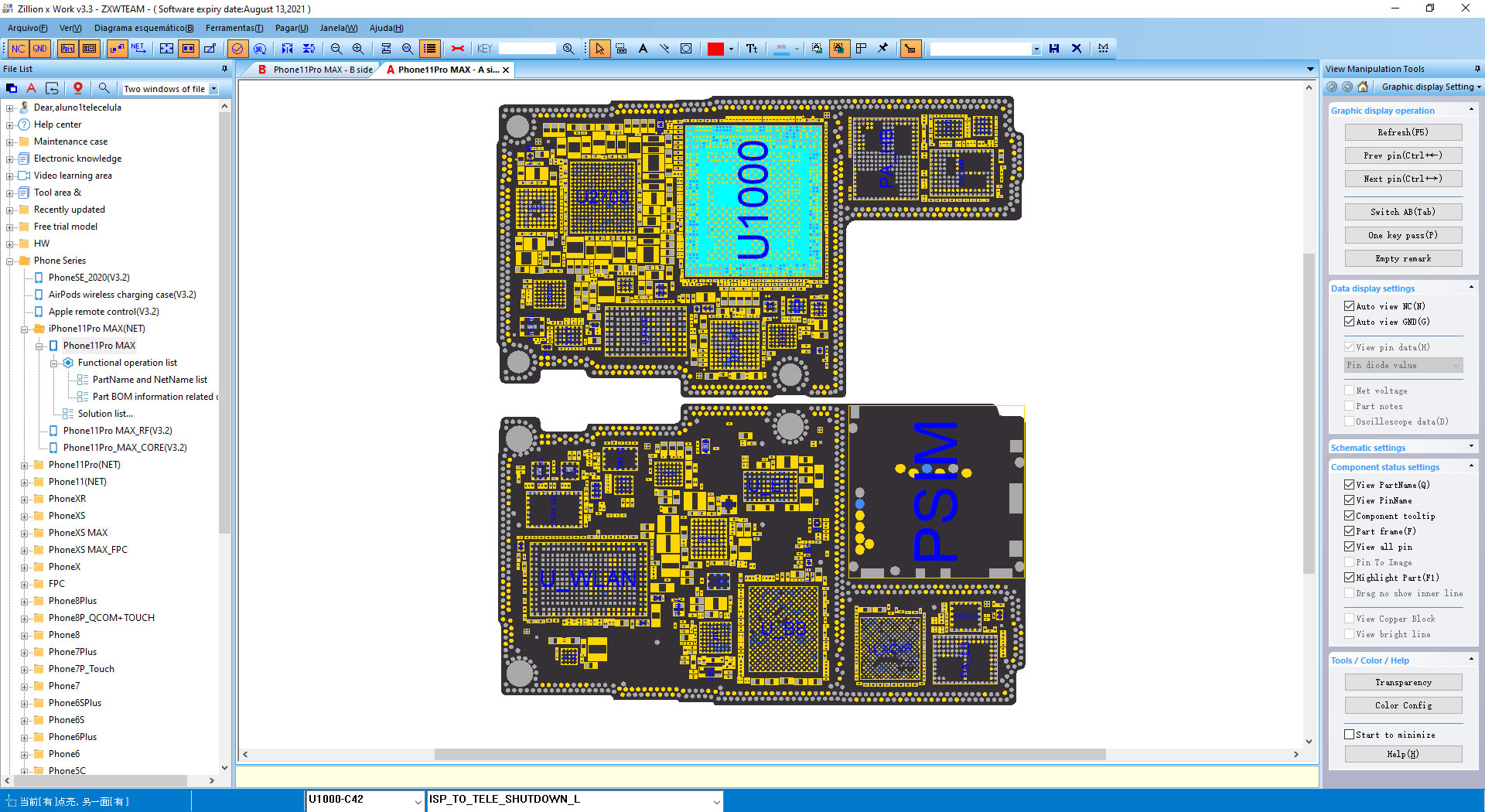Click the Refresh(F5) button

click(x=1403, y=132)
